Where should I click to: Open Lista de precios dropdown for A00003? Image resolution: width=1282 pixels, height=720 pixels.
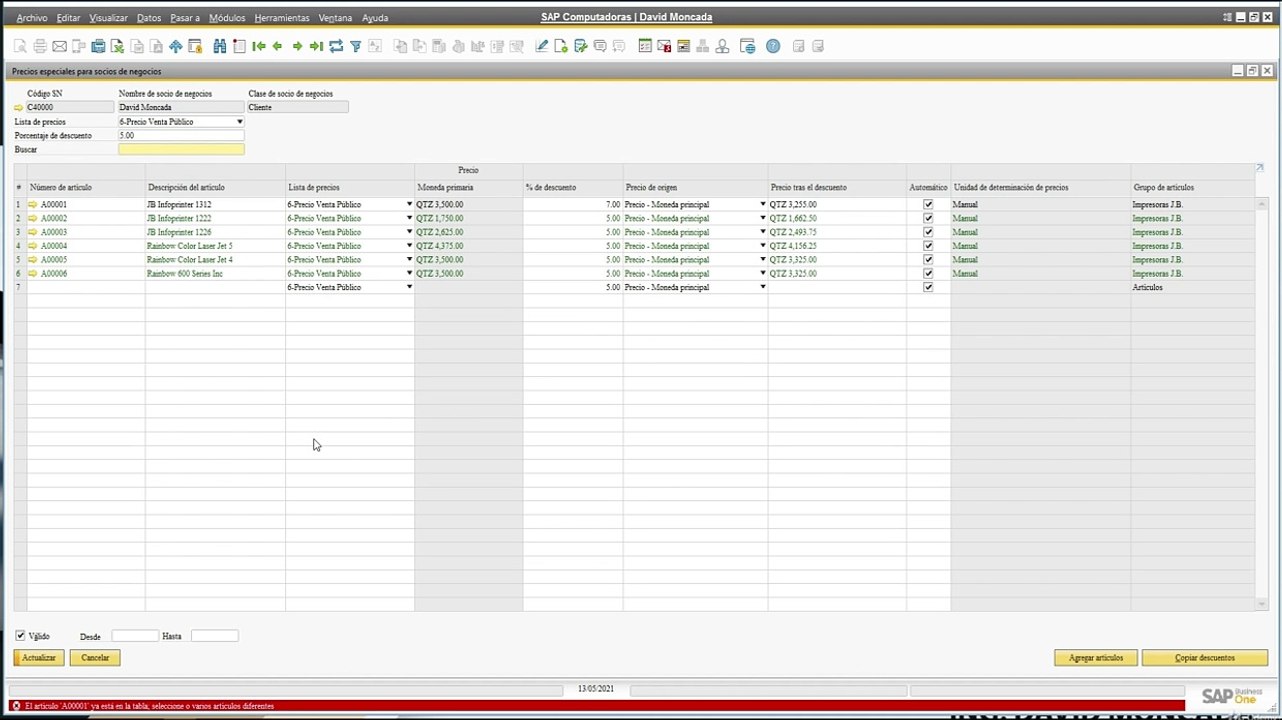click(409, 232)
